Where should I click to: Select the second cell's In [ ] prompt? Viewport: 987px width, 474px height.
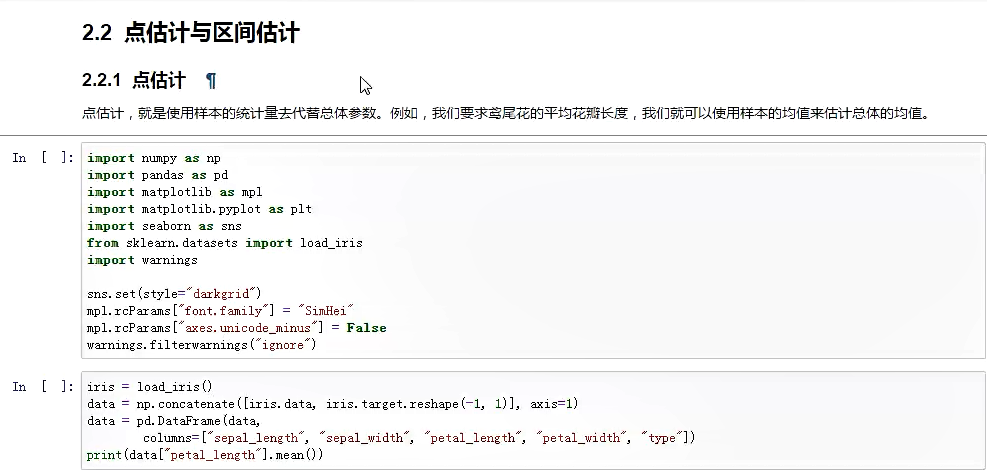click(x=42, y=387)
